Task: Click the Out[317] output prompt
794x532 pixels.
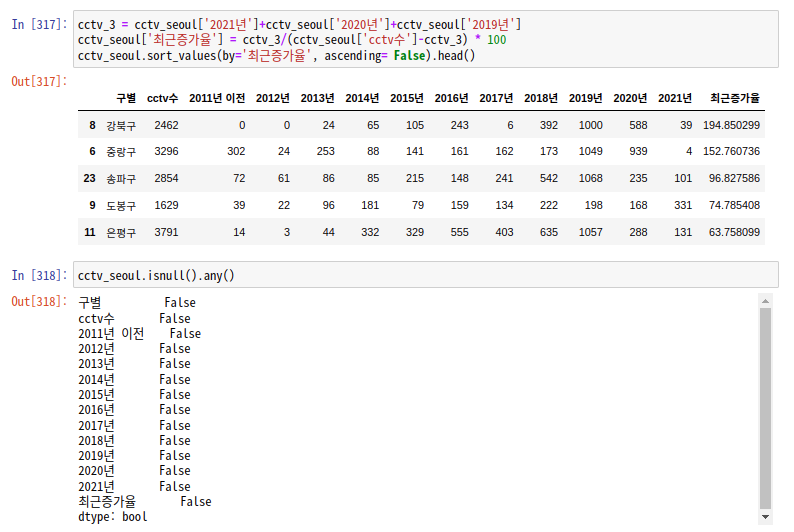Action: click(x=39, y=81)
